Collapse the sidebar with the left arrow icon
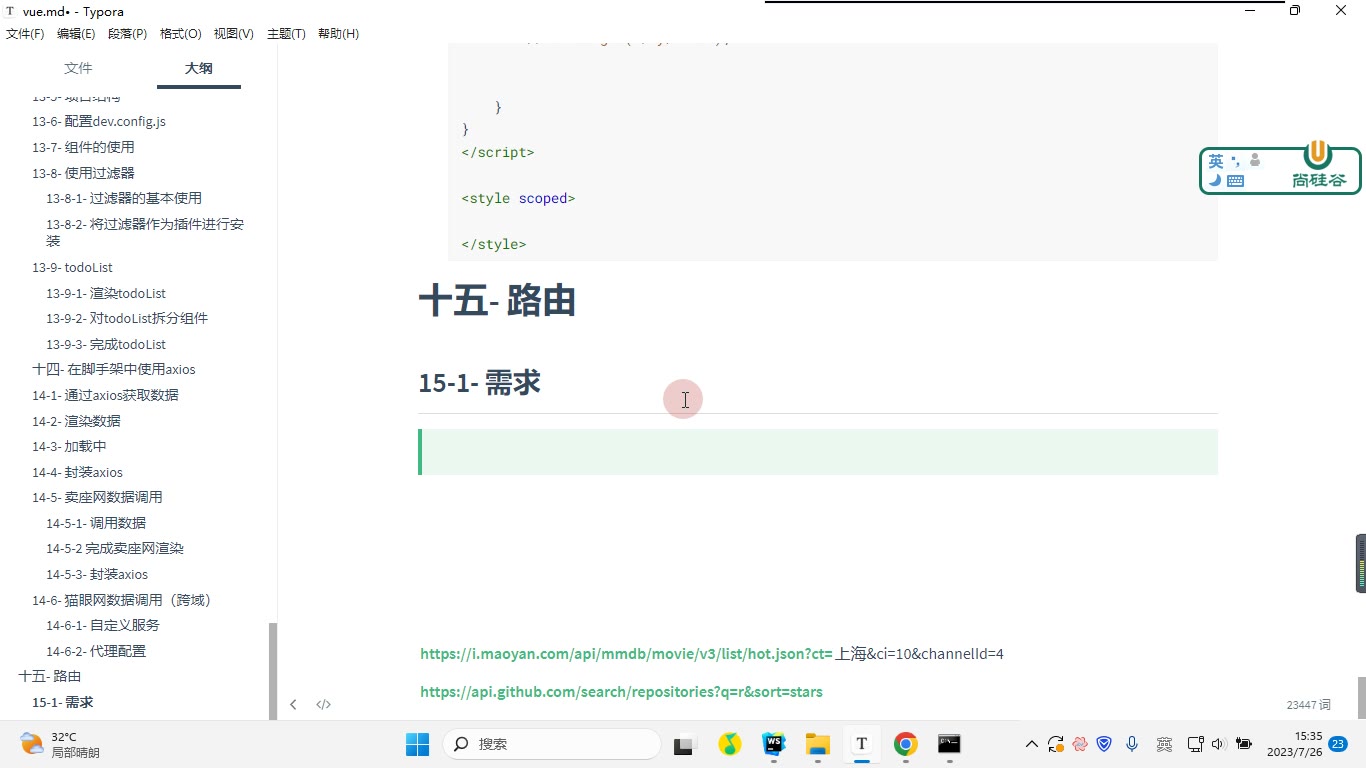Image resolution: width=1366 pixels, height=768 pixels. click(x=293, y=704)
